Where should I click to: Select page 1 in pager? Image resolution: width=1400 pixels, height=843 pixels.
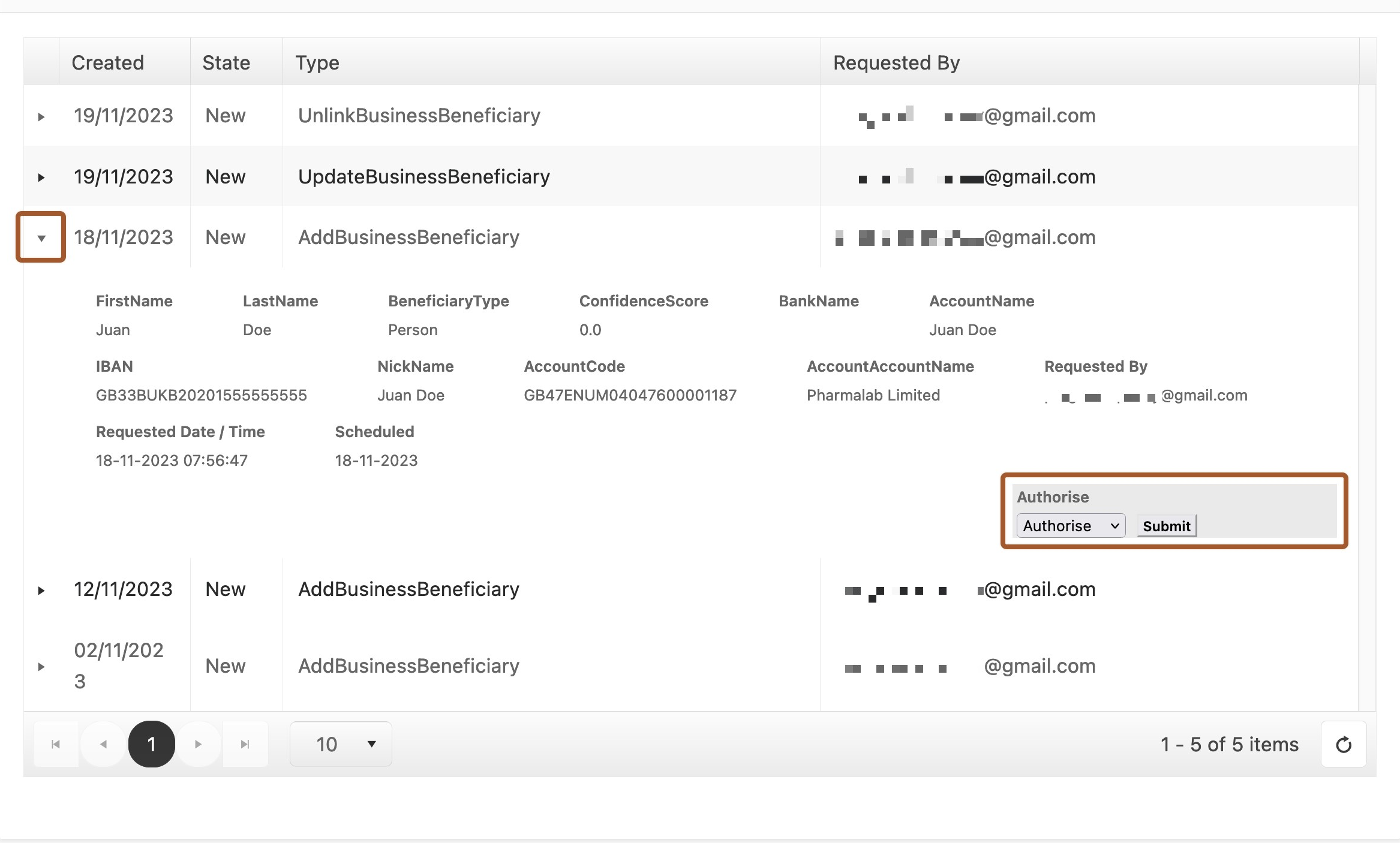[151, 744]
